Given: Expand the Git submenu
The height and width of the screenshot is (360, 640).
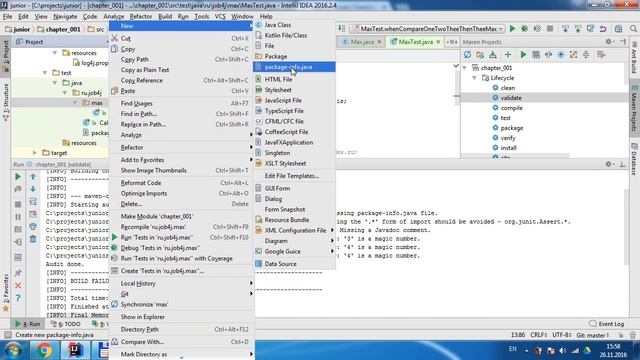Looking at the screenshot, I should [x=181, y=294].
